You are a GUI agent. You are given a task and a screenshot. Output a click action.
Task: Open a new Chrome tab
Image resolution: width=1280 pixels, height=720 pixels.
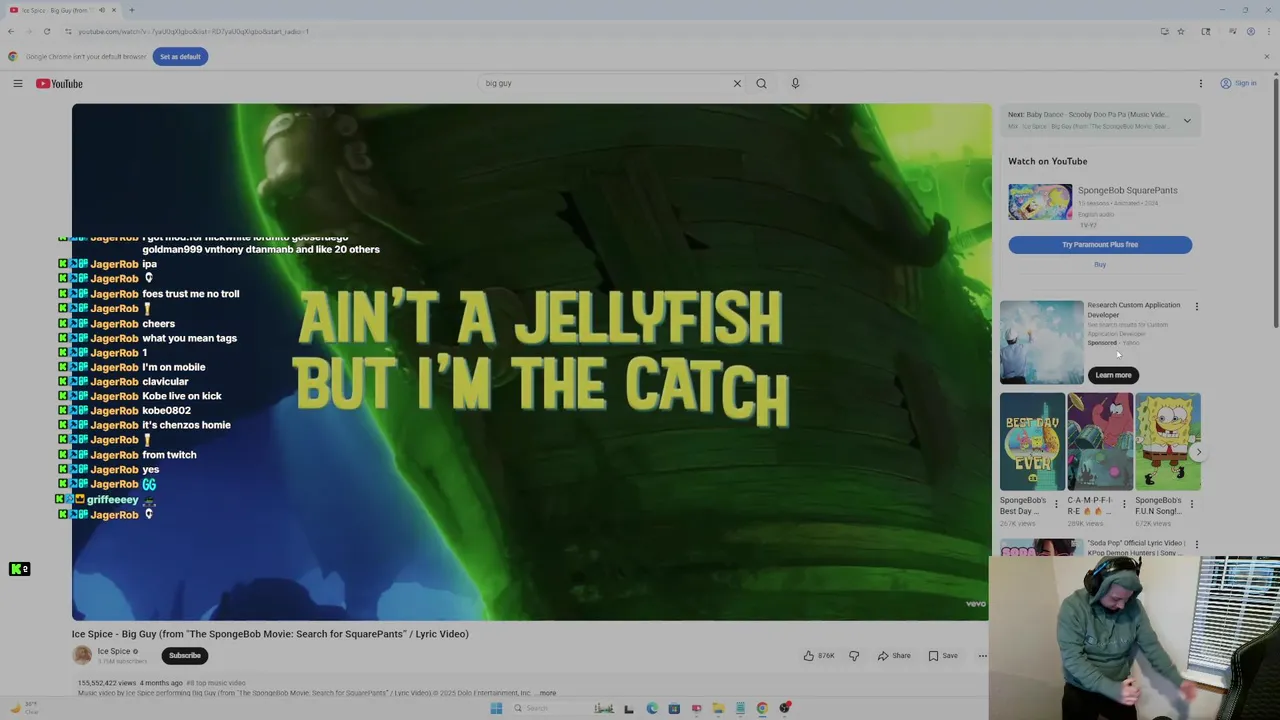click(x=131, y=10)
